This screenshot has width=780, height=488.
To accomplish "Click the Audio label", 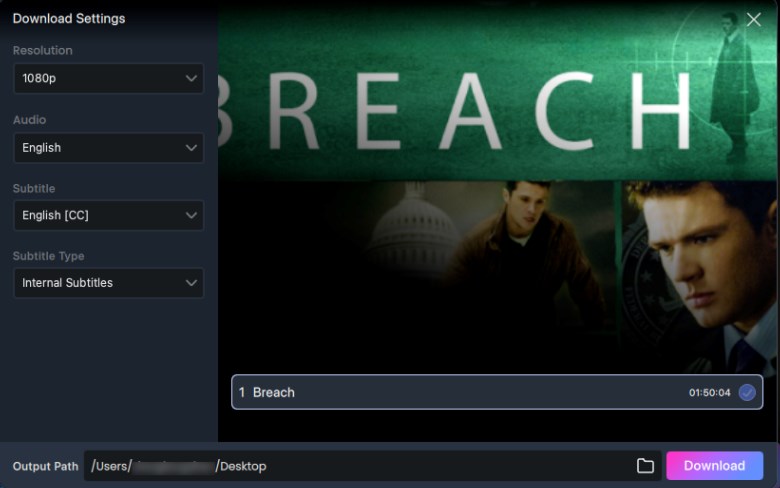I will tap(29, 119).
